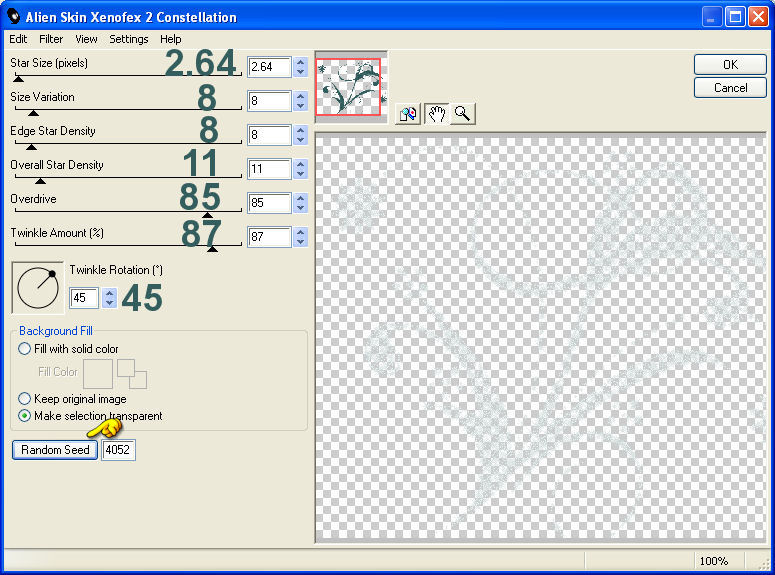This screenshot has height=575, width=775.
Task: Increase Twinkle Amount with up arrow
Action: [x=301, y=232]
